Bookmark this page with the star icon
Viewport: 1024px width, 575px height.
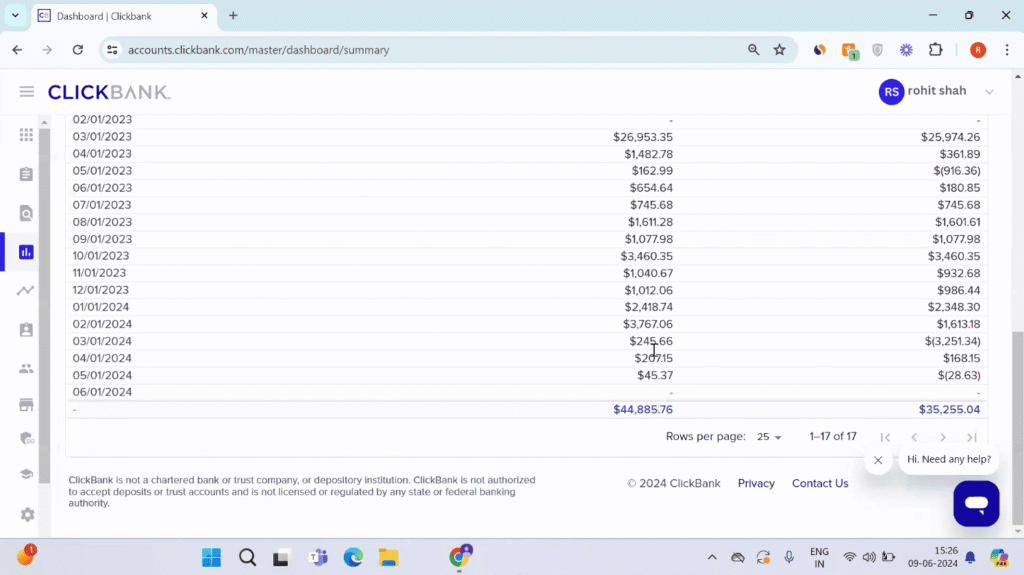[780, 50]
